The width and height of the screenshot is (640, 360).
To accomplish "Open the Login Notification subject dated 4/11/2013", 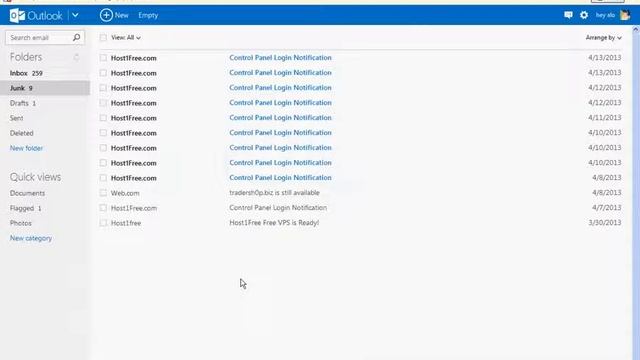I will coord(280,118).
